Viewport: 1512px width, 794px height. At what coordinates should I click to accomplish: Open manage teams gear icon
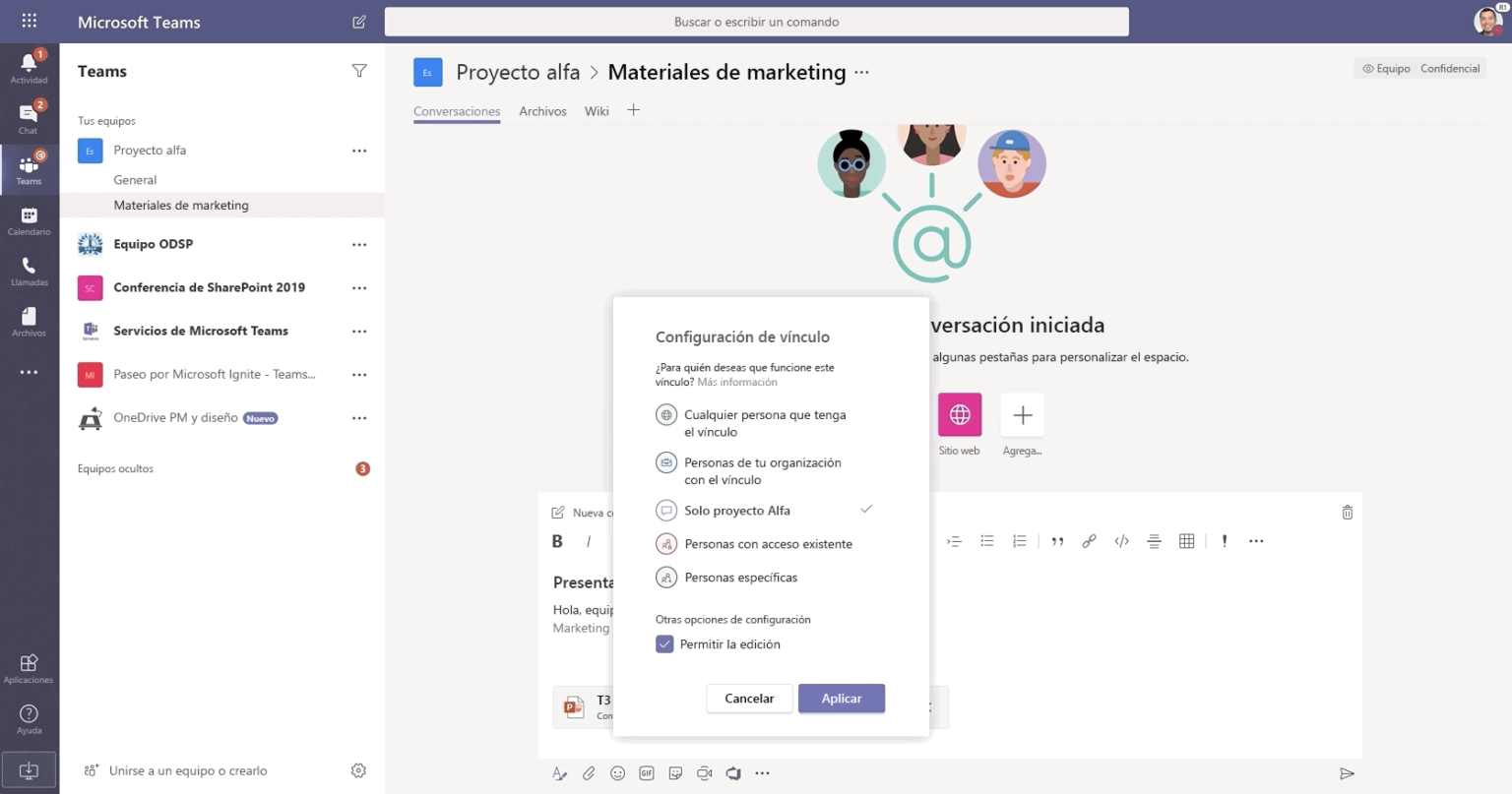(x=358, y=770)
